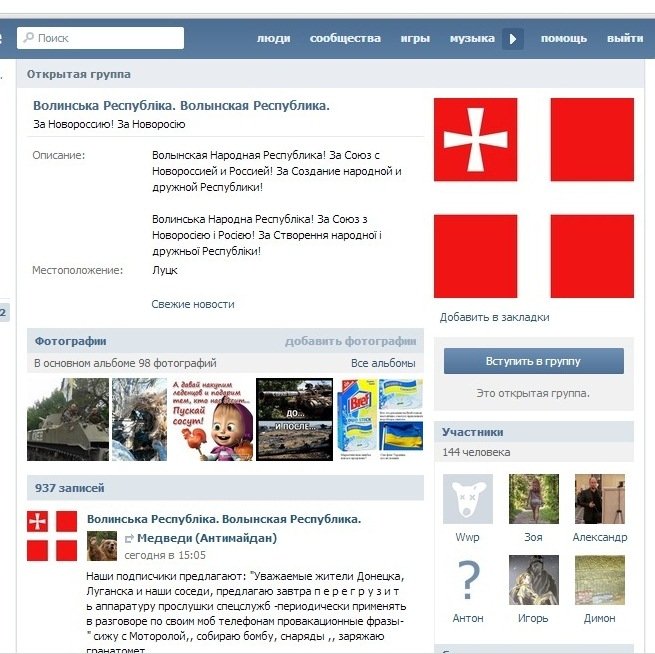Image resolution: width=655 pixels, height=654 pixels.
Task: Open the люди menu item
Action: 273,39
